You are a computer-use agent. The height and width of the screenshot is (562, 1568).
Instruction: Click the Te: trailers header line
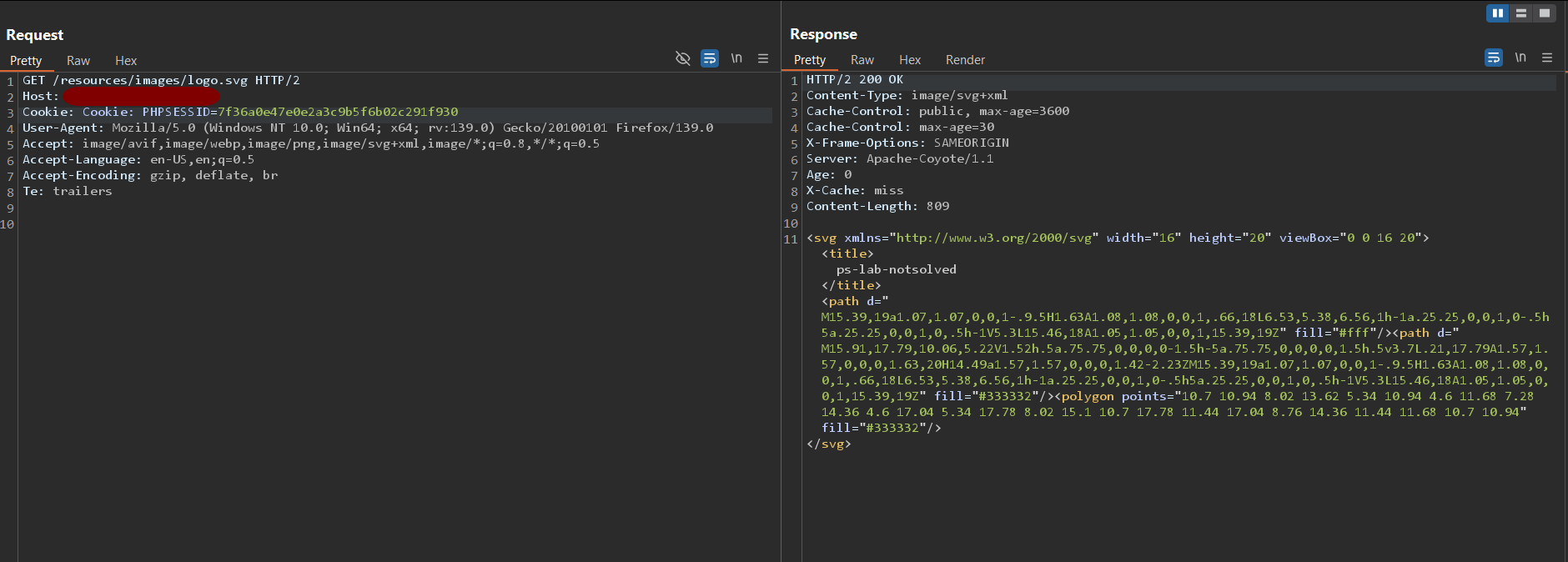pos(67,191)
